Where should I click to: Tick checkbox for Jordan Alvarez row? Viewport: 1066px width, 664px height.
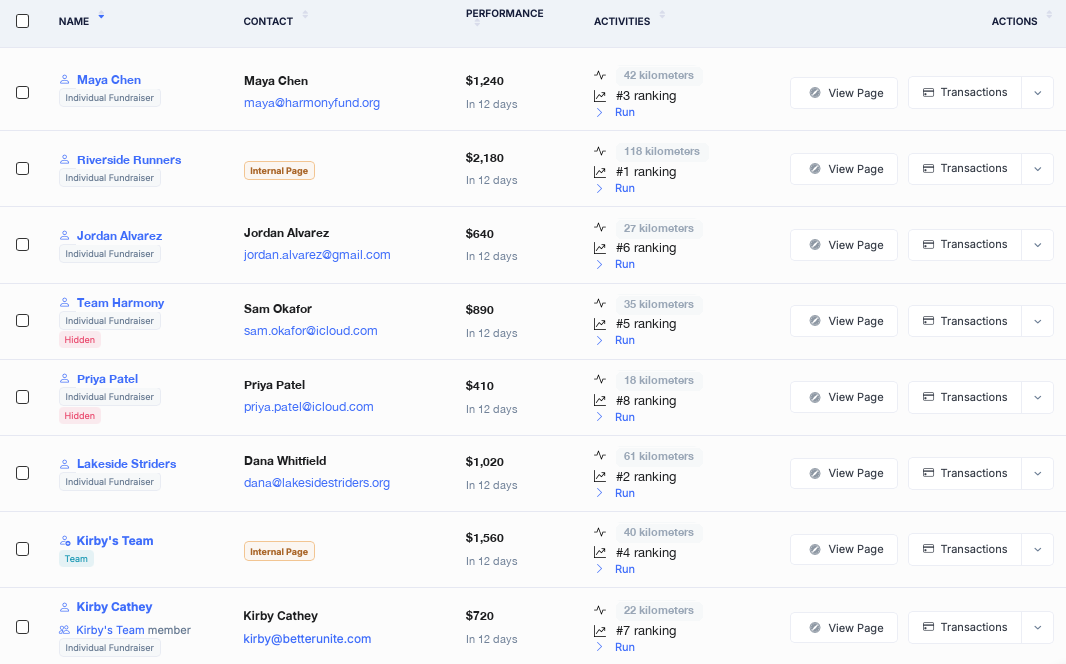tap(22, 245)
